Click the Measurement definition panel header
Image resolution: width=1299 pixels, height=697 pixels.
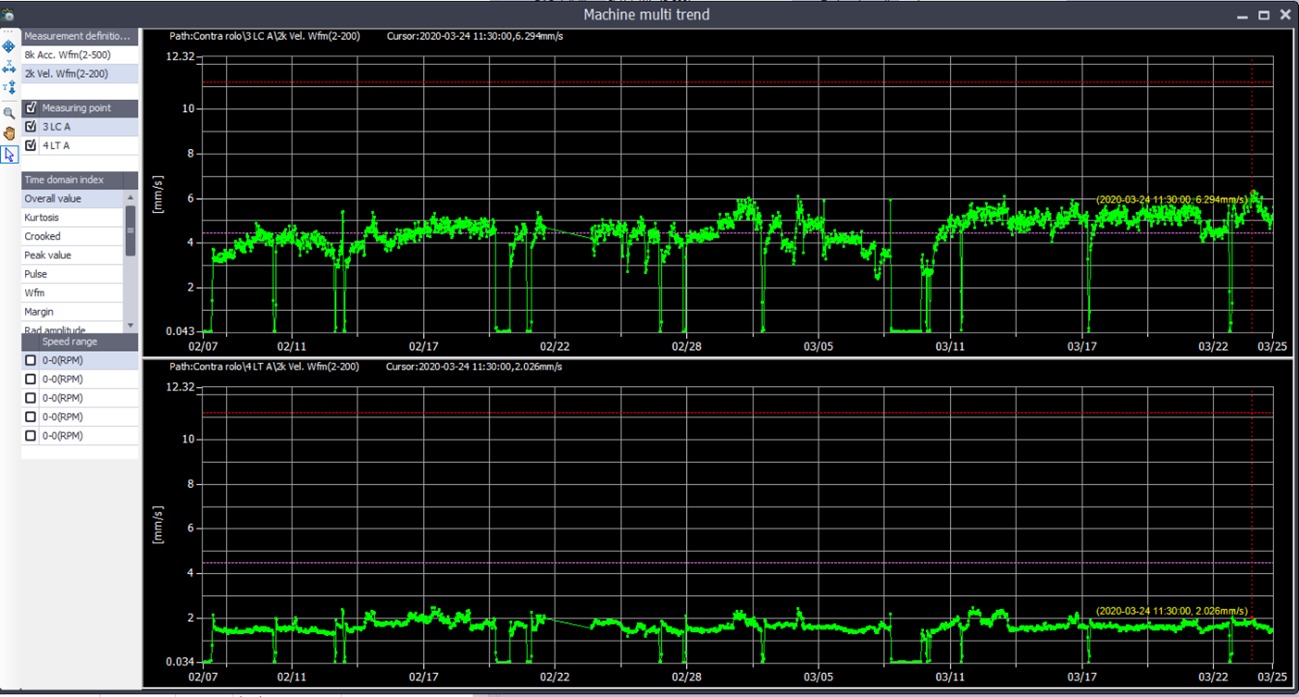80,36
